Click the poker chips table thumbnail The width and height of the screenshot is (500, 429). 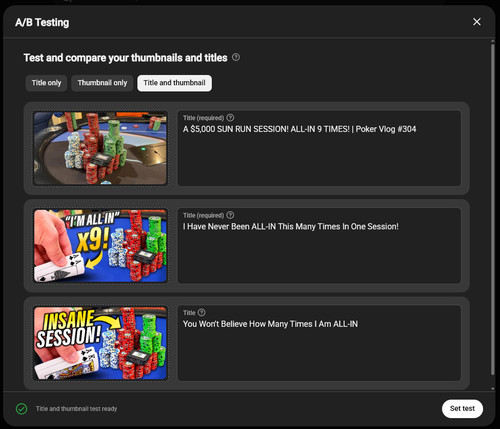click(100, 148)
